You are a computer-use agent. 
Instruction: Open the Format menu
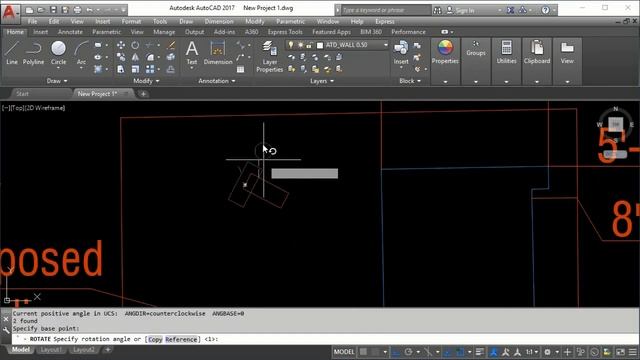(x=131, y=21)
